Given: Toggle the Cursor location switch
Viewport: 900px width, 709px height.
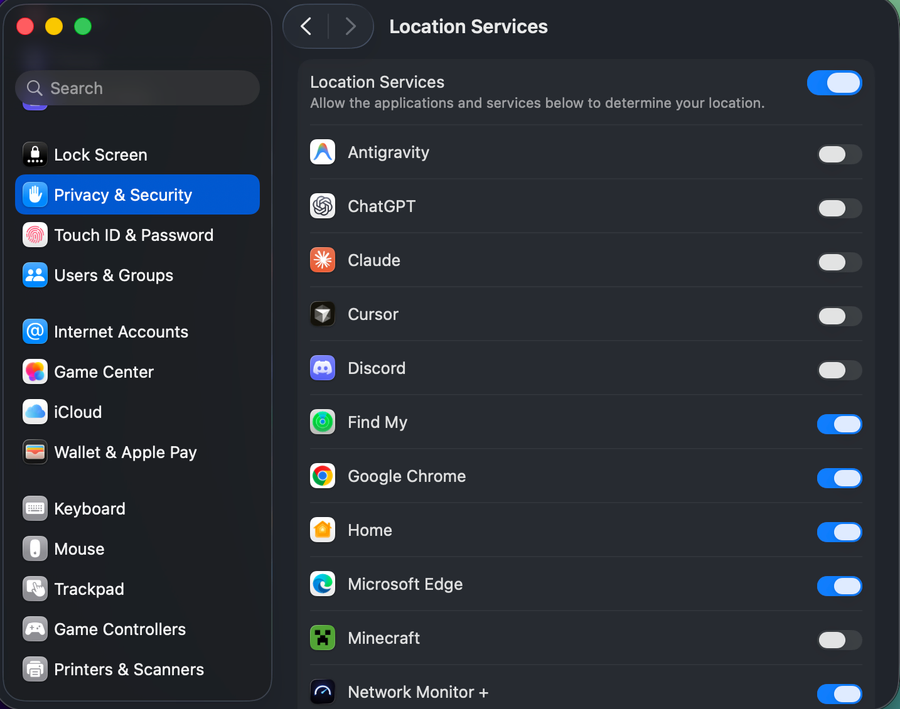Looking at the screenshot, I should [839, 316].
